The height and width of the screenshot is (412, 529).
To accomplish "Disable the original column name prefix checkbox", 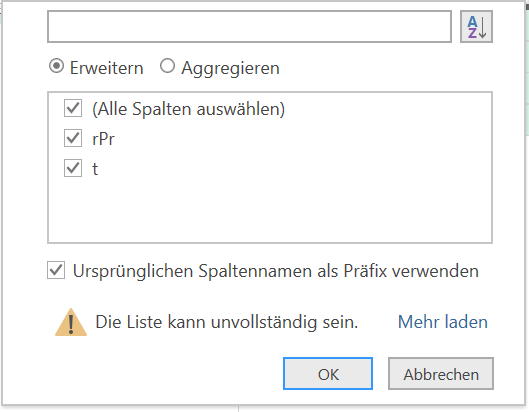I will click(x=56, y=270).
